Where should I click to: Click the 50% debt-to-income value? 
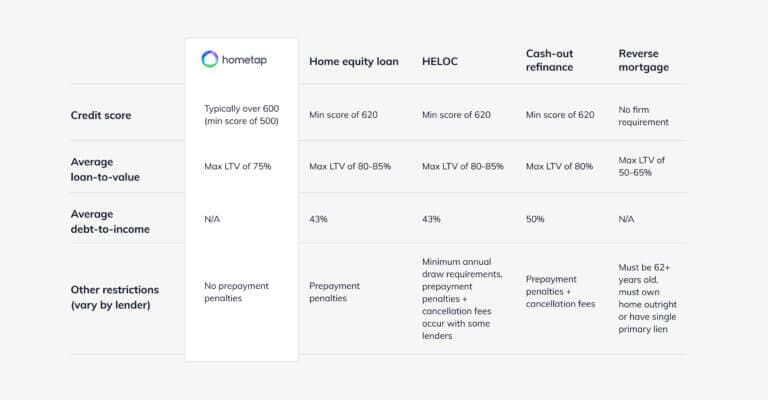coord(538,217)
